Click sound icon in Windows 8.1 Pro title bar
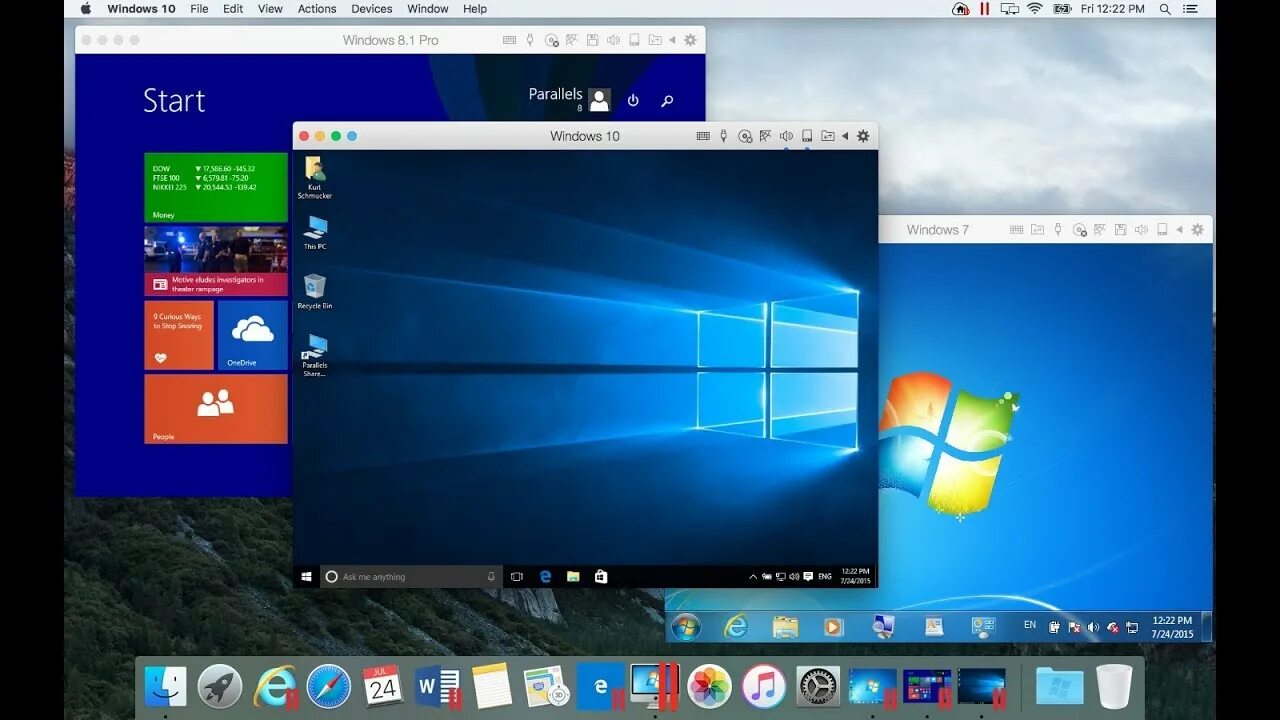 (x=613, y=40)
